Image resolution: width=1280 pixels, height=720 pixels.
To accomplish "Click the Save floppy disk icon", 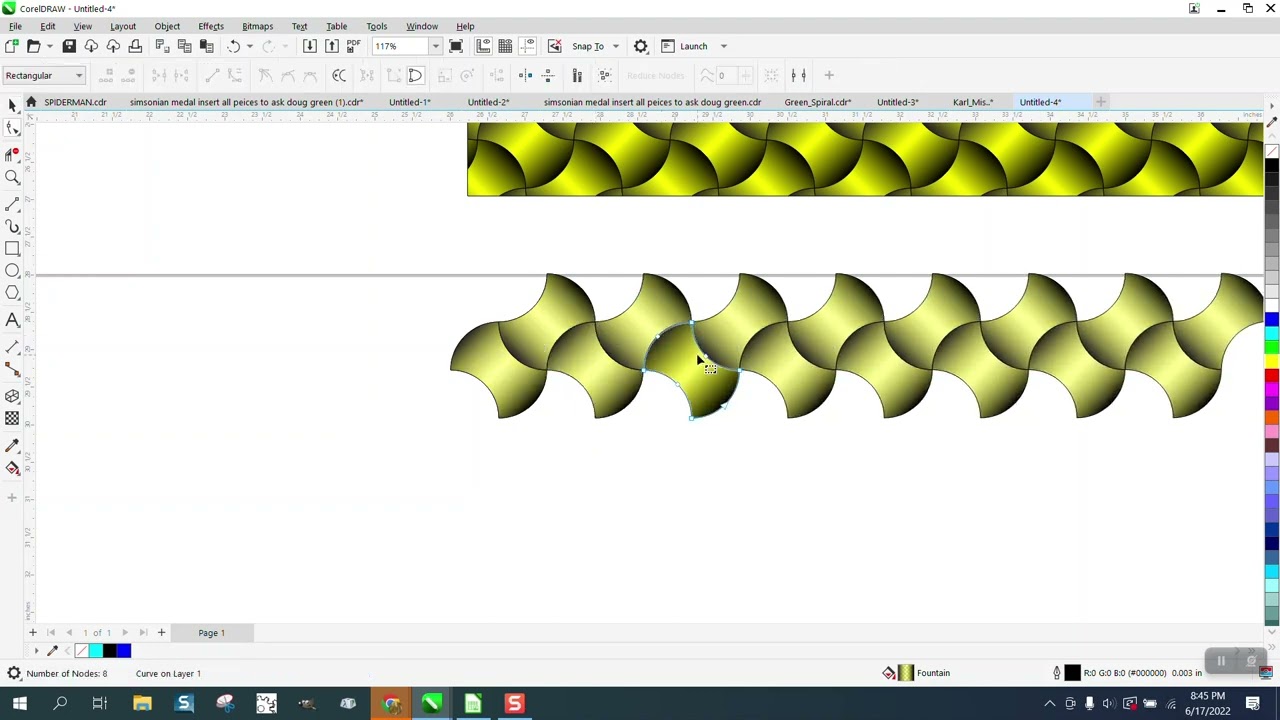I will [69, 46].
